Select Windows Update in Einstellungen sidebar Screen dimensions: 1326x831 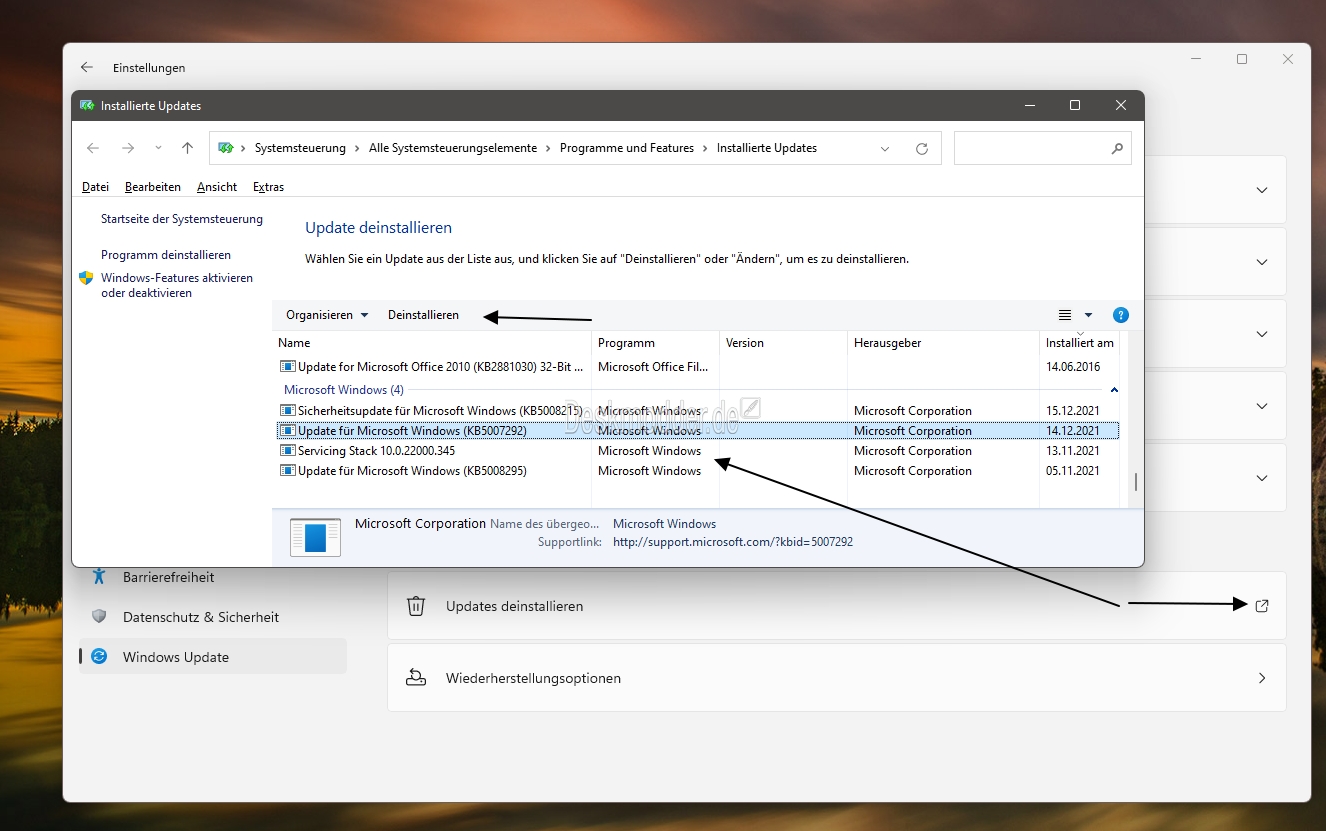click(212, 657)
